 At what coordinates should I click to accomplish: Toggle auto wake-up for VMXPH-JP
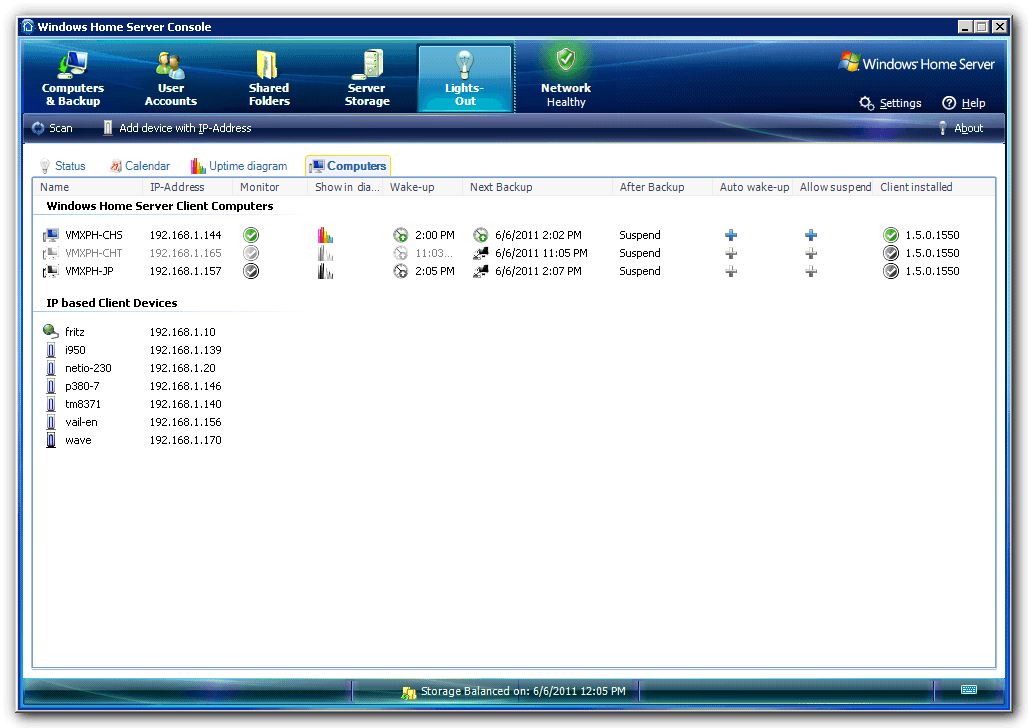(x=731, y=271)
